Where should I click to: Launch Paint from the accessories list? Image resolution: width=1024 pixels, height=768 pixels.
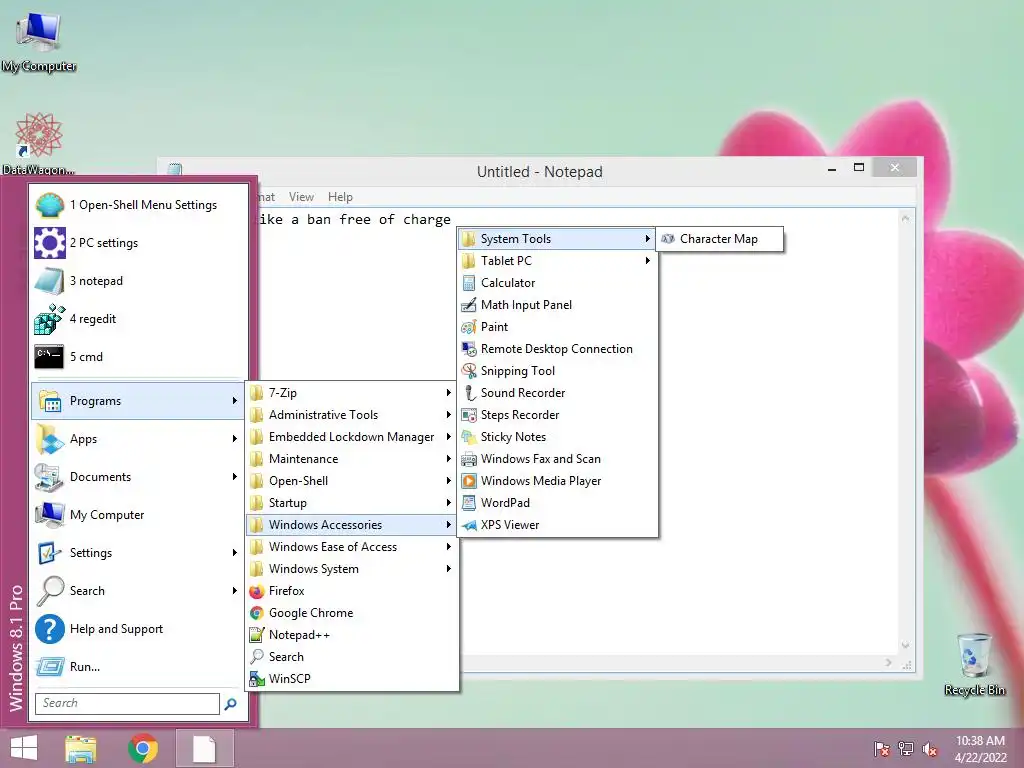click(x=557, y=327)
